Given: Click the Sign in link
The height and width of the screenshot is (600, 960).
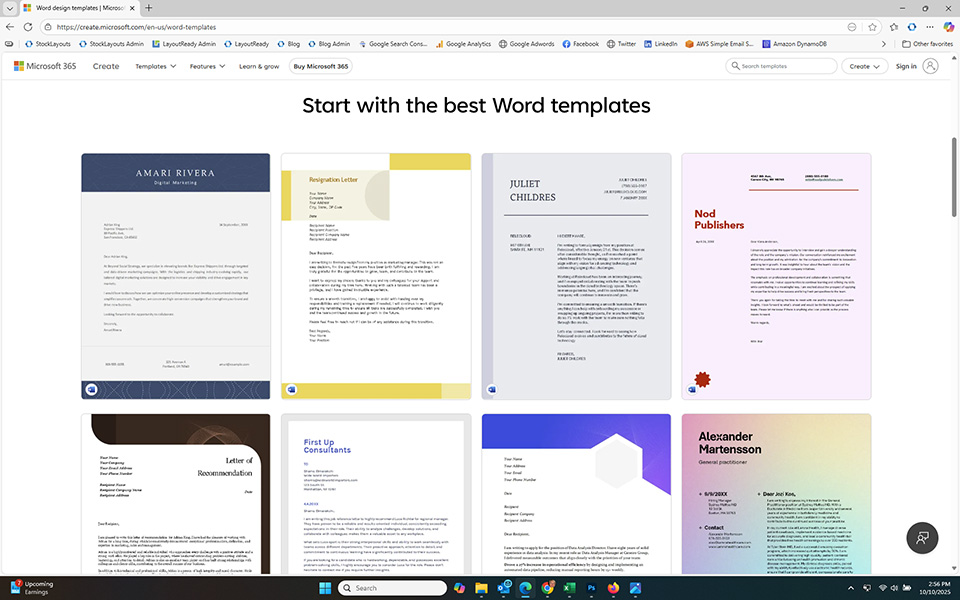Looking at the screenshot, I should 906,66.
